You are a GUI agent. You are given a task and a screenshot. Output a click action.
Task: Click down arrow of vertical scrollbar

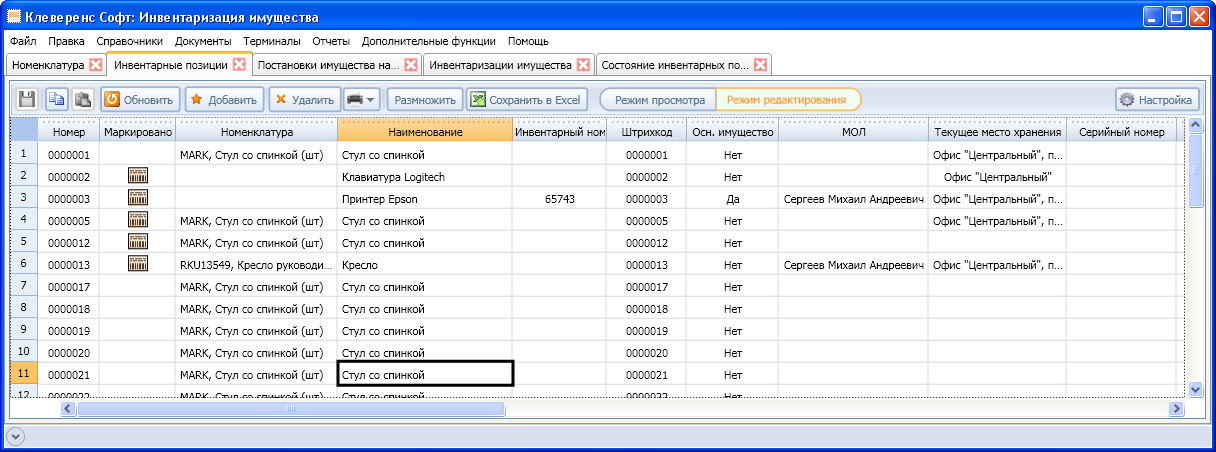(x=1195, y=389)
